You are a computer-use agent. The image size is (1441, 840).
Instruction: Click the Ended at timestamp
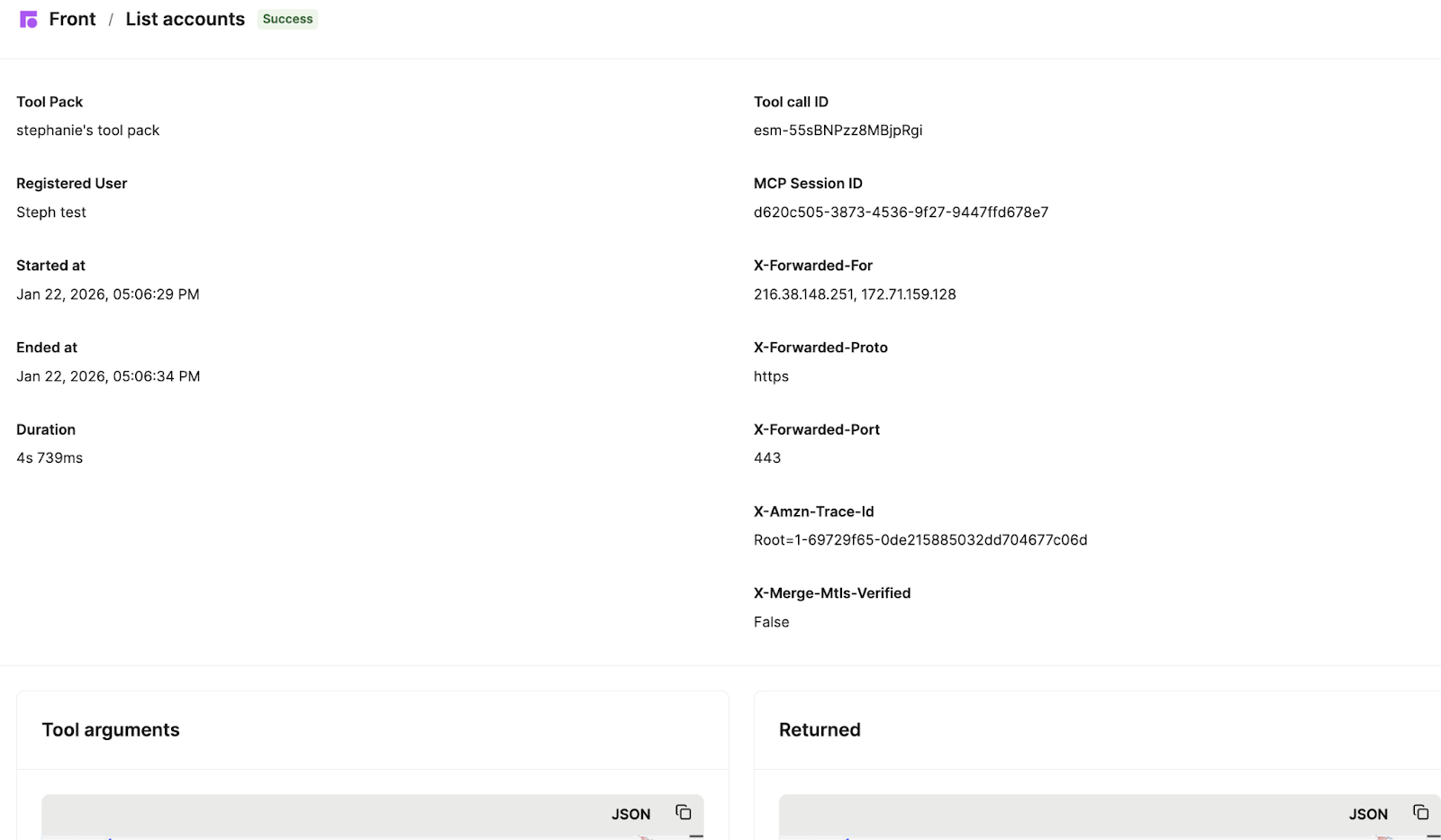coord(107,375)
